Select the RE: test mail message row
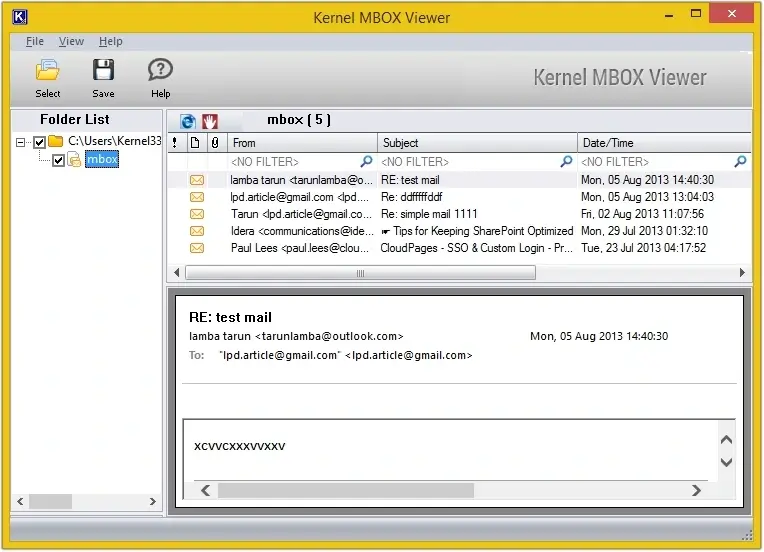764x552 pixels. click(459, 180)
